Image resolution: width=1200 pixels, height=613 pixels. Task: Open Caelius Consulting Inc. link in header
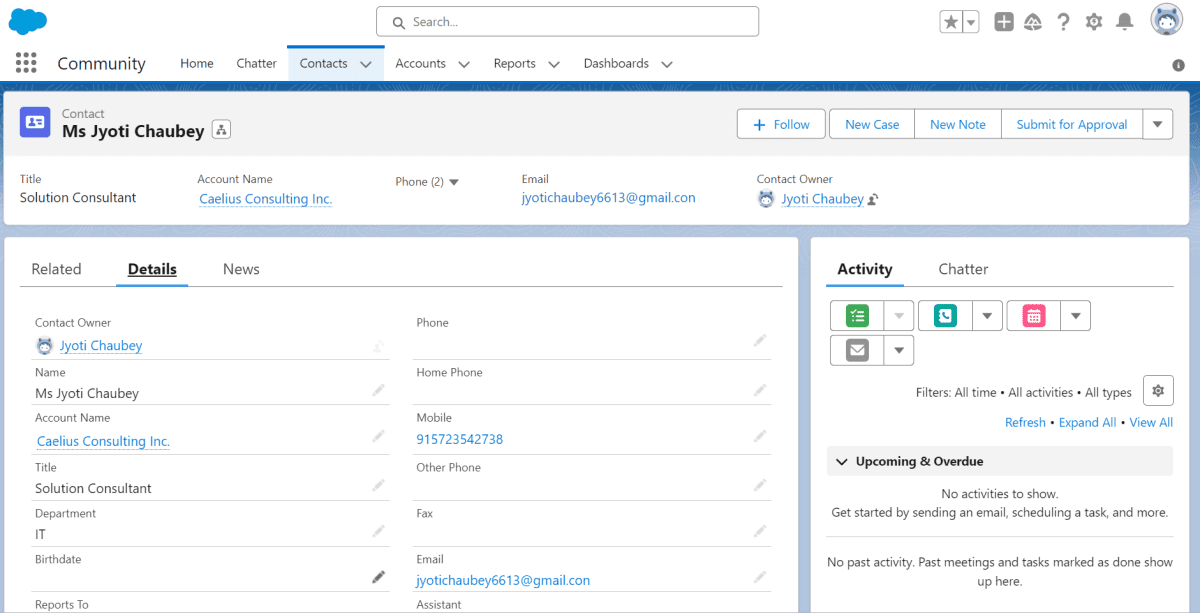(x=266, y=199)
